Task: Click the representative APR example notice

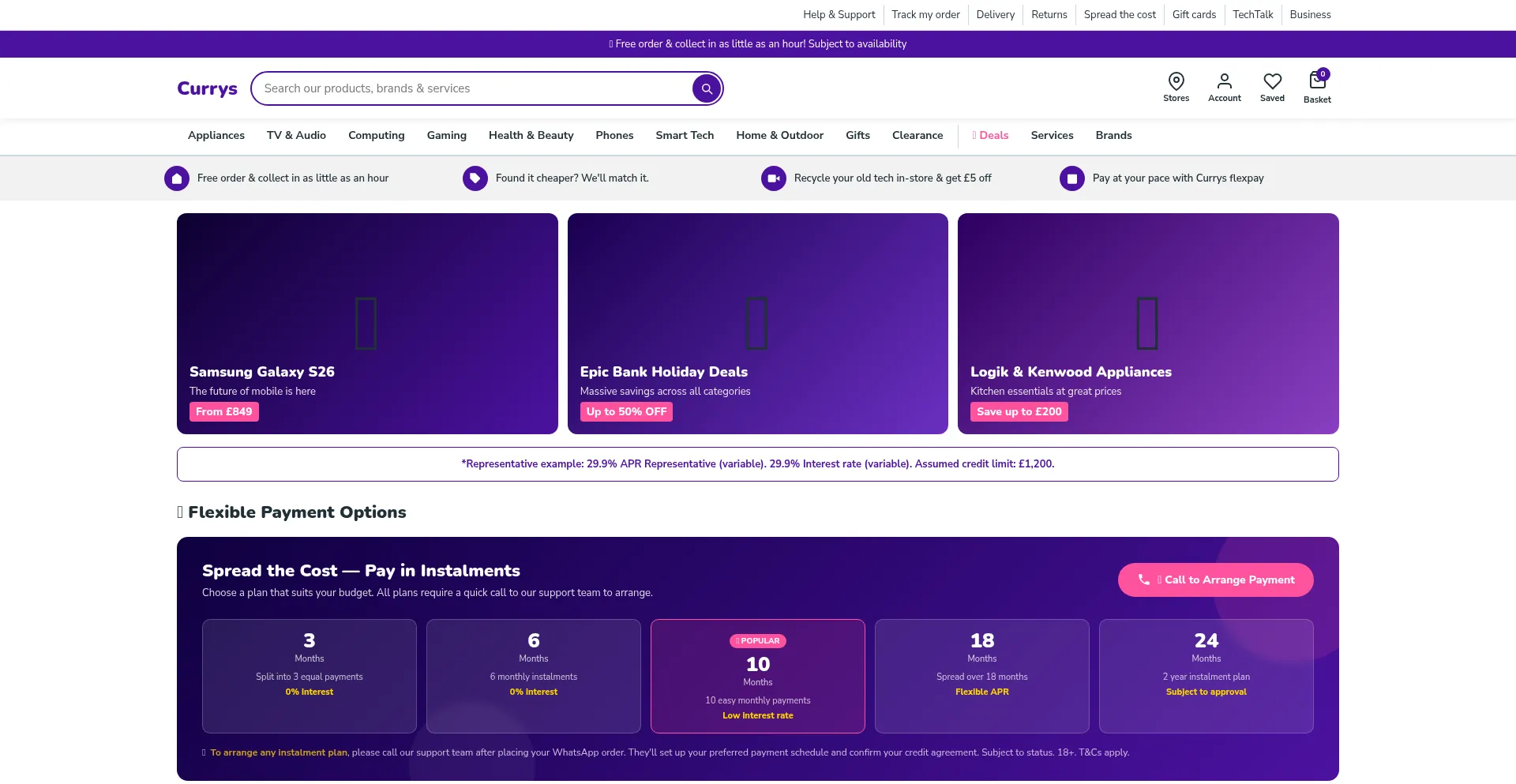Action: 758,464
